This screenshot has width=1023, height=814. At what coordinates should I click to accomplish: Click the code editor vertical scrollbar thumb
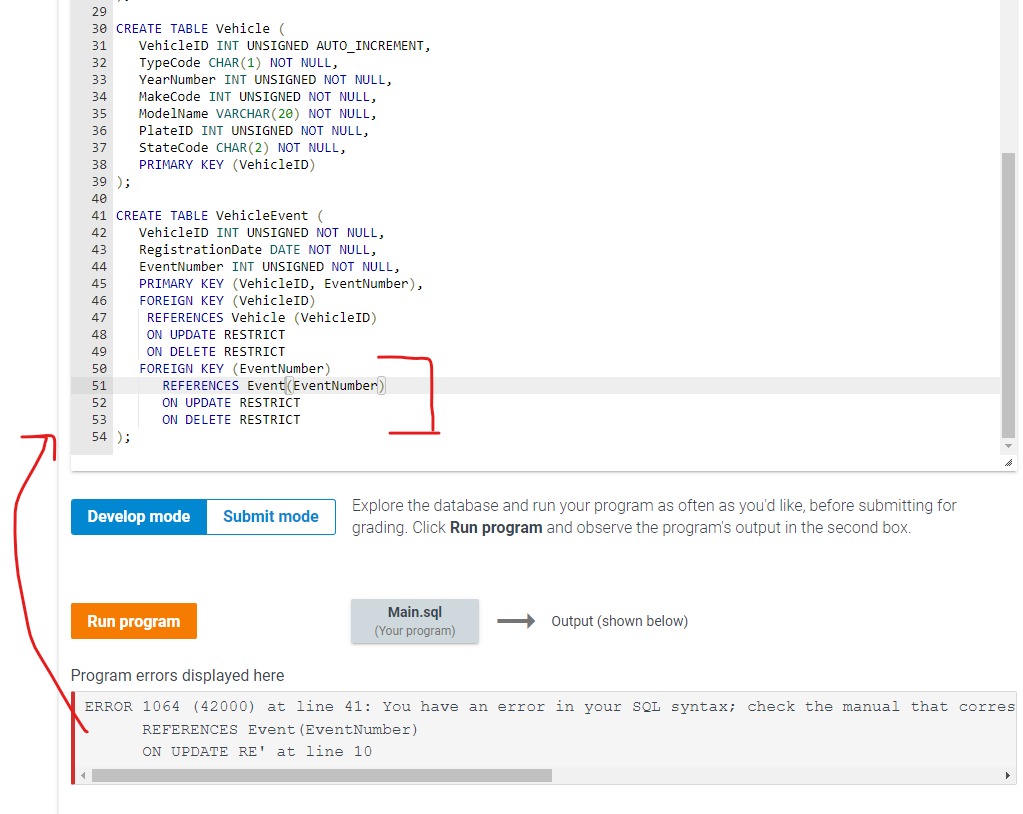[1008, 295]
